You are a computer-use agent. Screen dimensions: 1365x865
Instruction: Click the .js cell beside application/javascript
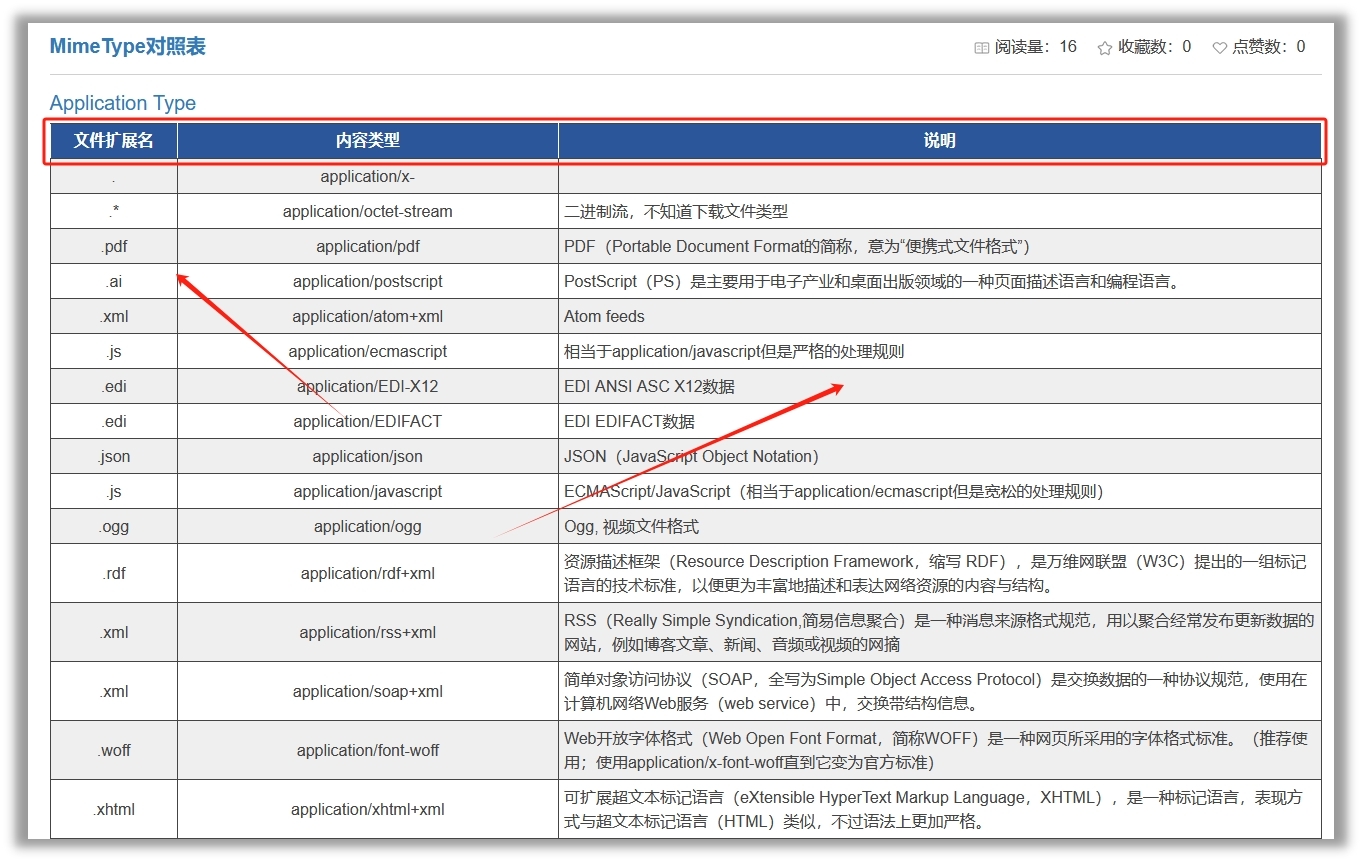pos(114,491)
